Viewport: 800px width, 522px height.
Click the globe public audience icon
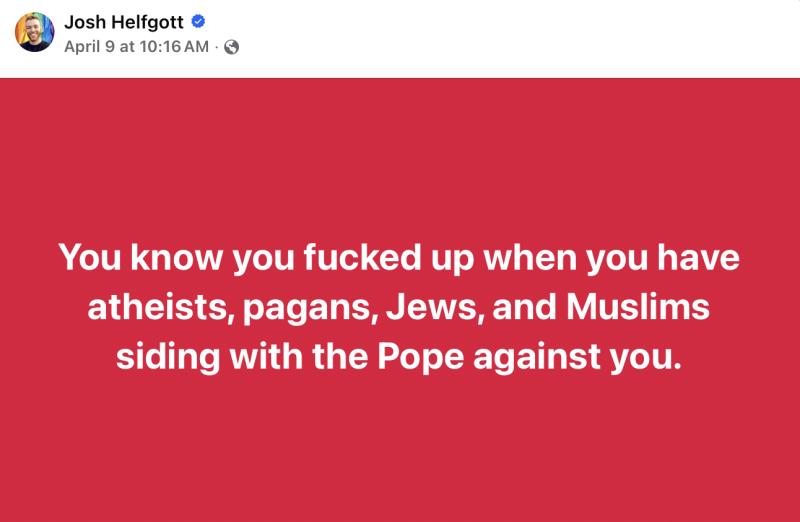[232, 46]
